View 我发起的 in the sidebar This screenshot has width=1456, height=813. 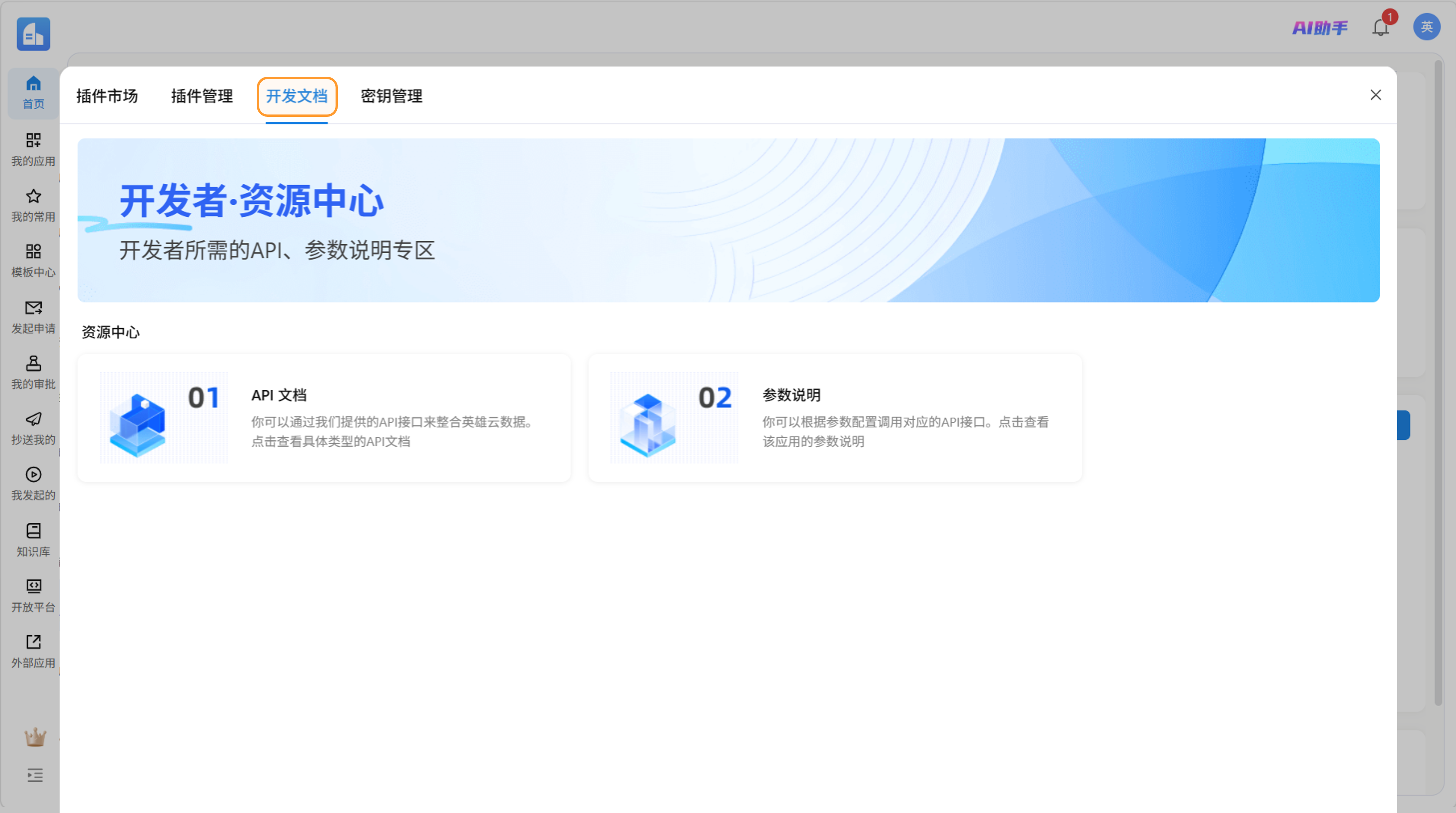tap(33, 483)
